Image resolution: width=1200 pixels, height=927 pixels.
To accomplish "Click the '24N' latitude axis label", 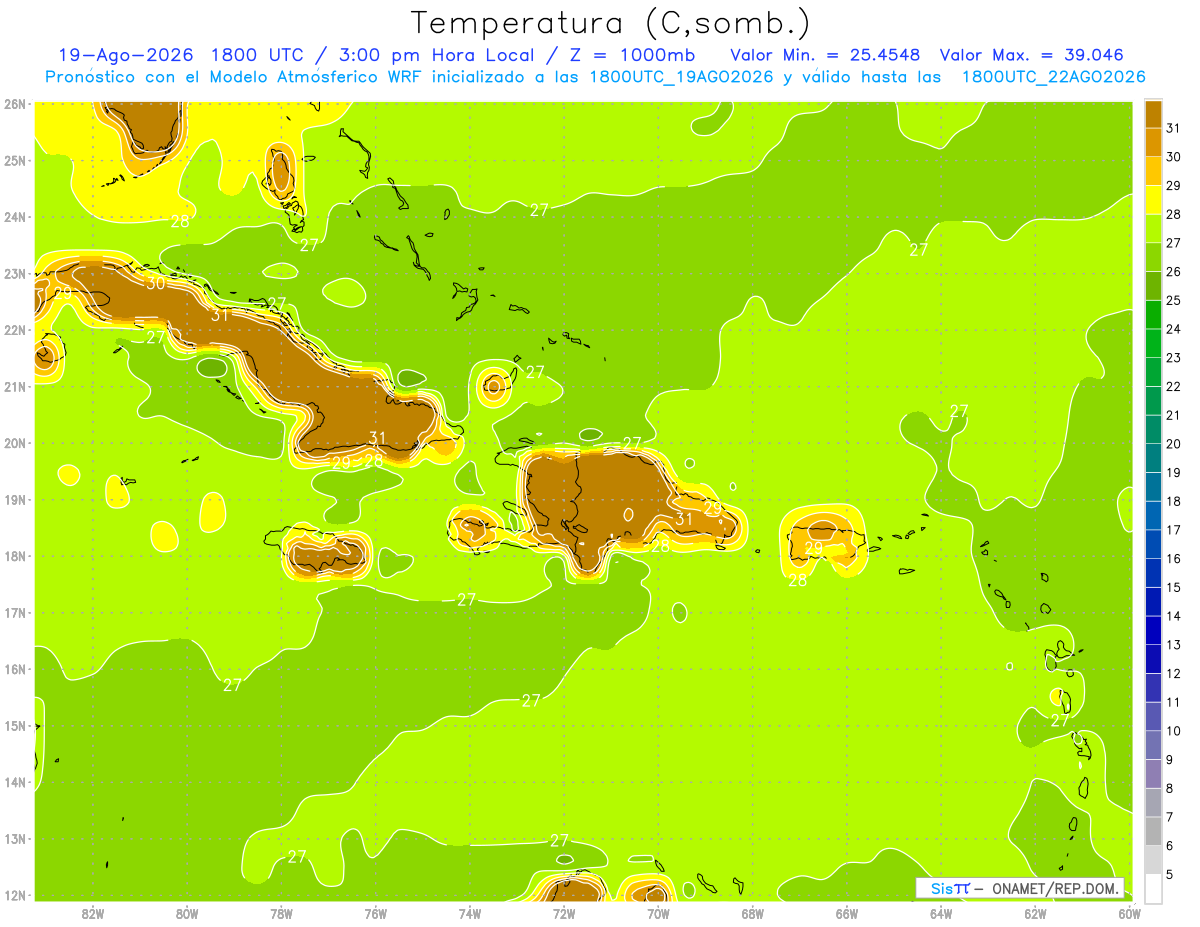I will 14,216.
